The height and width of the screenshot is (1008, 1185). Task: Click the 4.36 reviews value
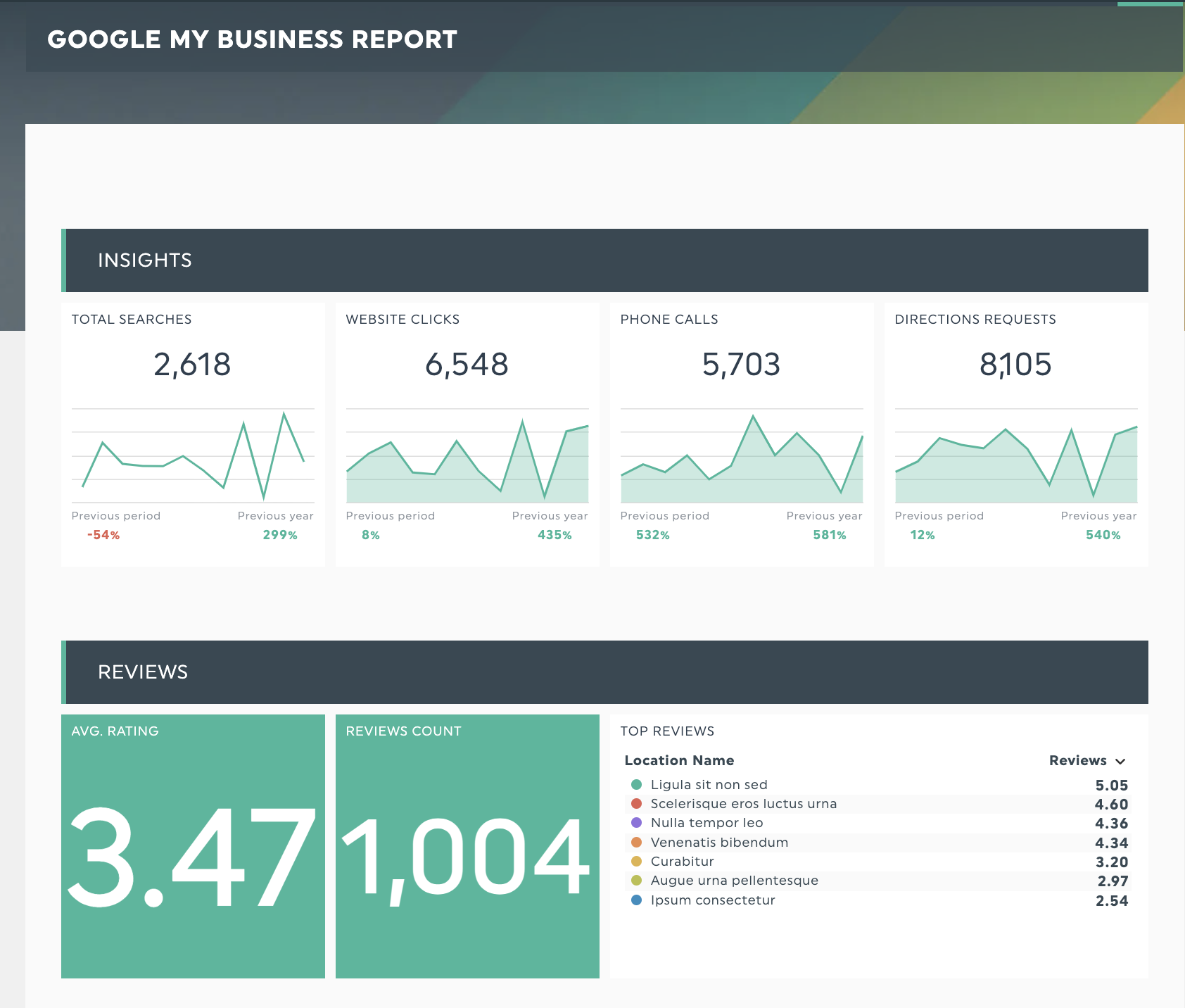[1111, 823]
